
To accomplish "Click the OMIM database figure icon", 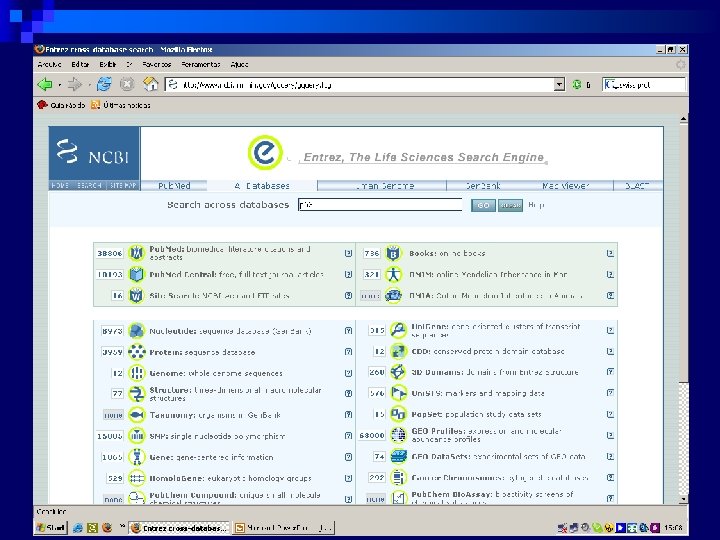I will point(395,274).
